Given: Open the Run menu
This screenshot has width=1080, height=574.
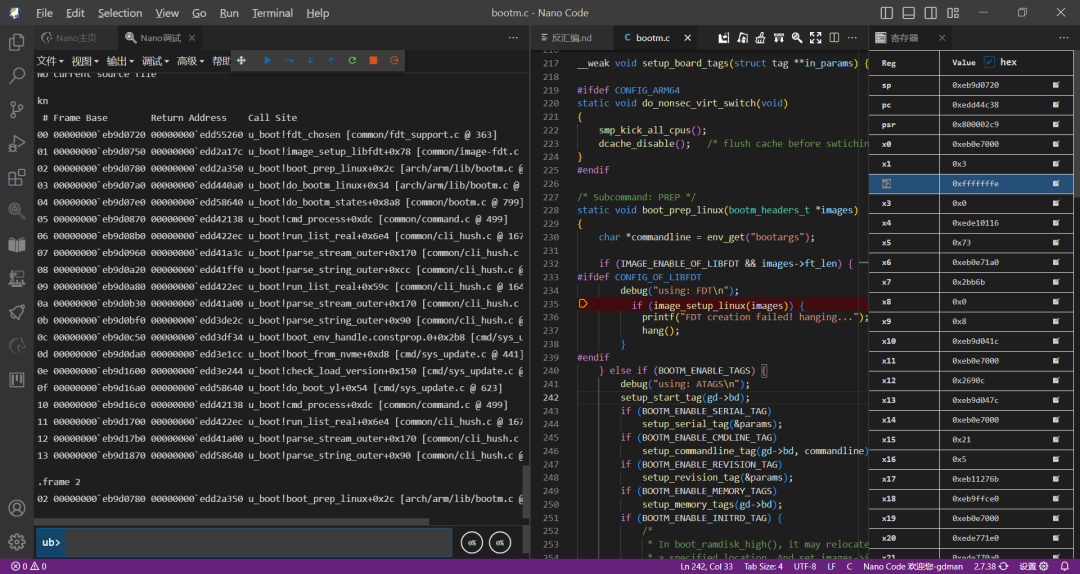Looking at the screenshot, I should coord(229,13).
